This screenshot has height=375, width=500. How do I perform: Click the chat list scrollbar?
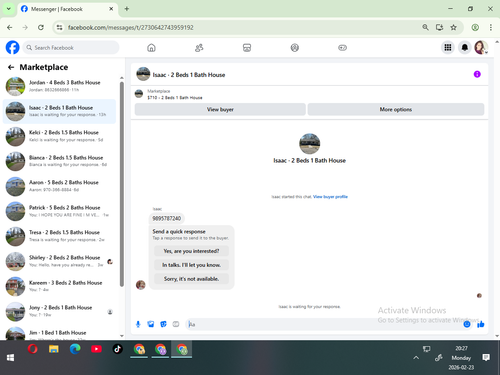[122, 183]
